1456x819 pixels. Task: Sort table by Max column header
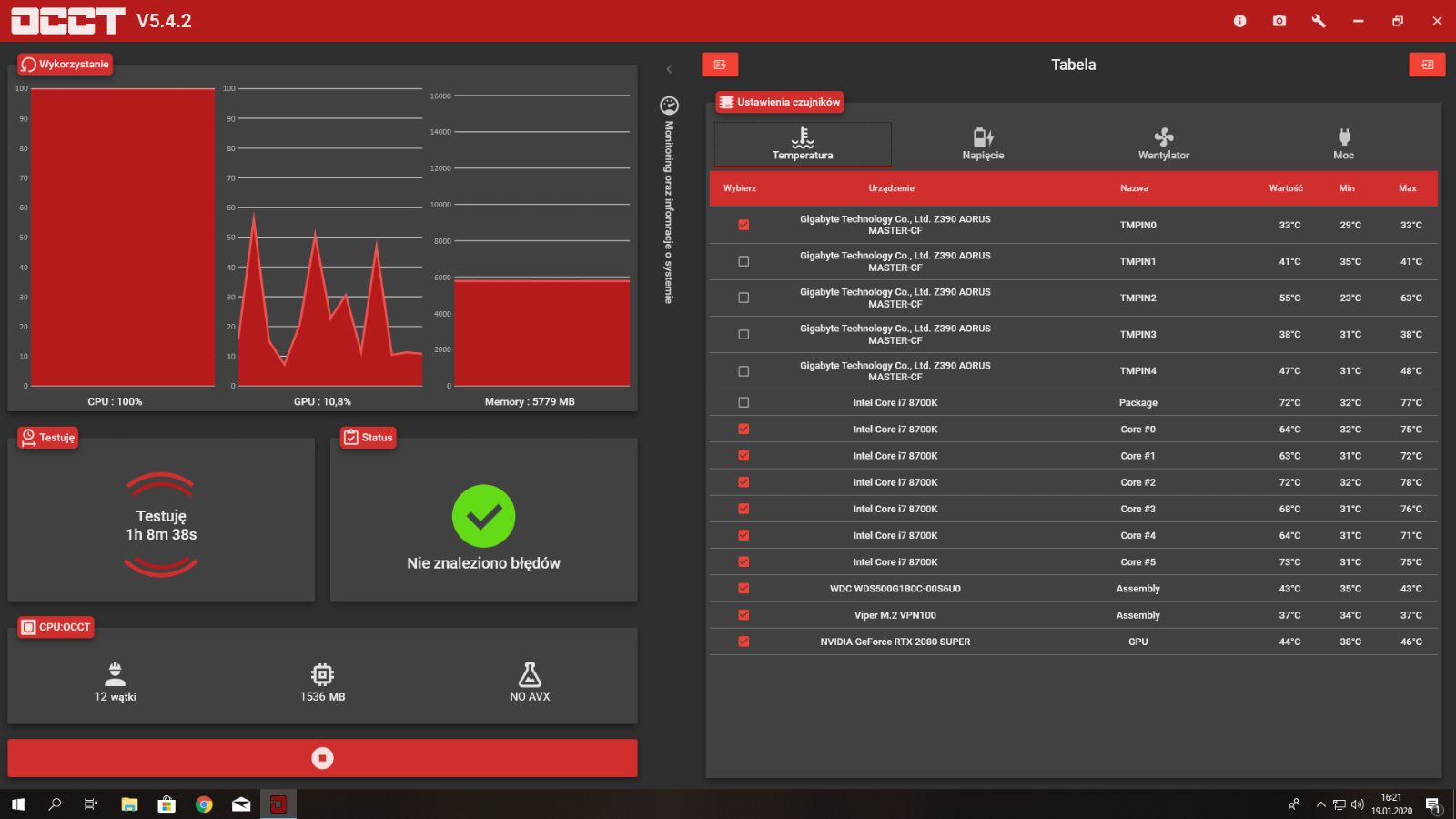(1408, 188)
